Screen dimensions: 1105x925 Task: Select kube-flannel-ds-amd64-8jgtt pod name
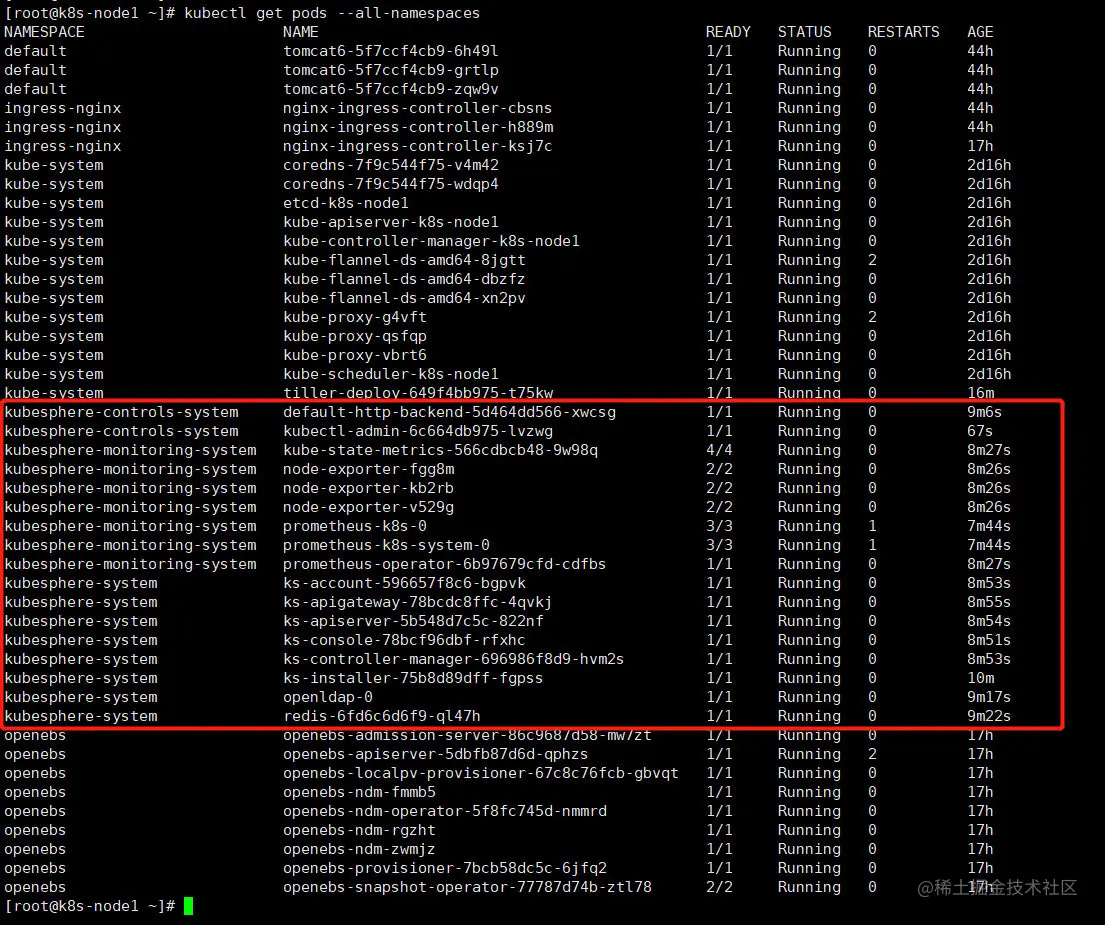click(x=404, y=261)
